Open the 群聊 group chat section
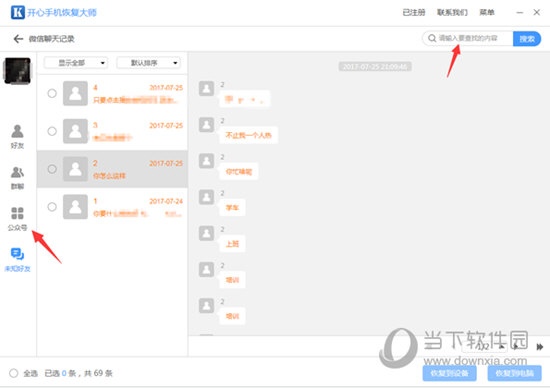 [x=17, y=178]
